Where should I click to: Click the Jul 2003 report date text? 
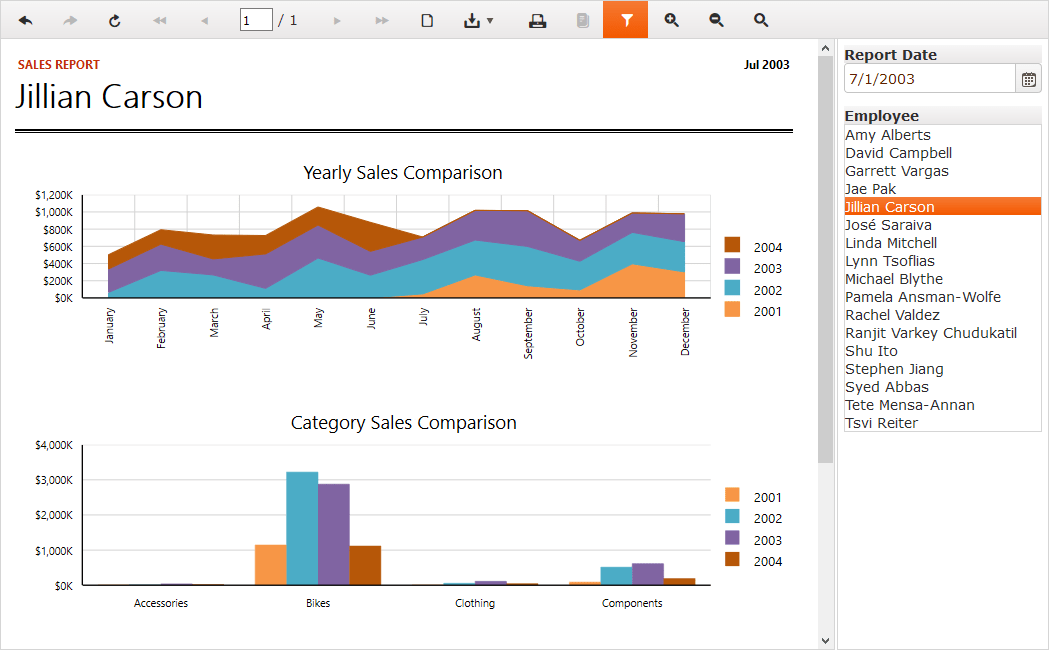click(767, 65)
